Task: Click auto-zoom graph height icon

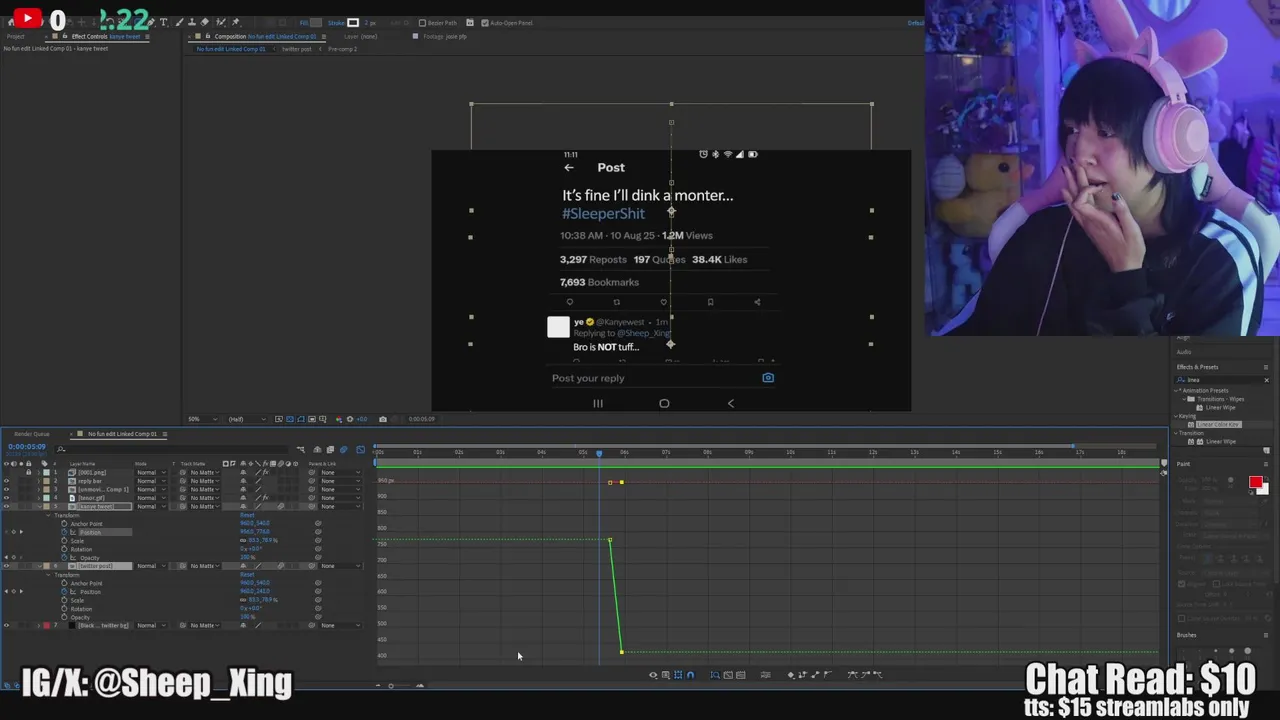Action: [x=715, y=675]
